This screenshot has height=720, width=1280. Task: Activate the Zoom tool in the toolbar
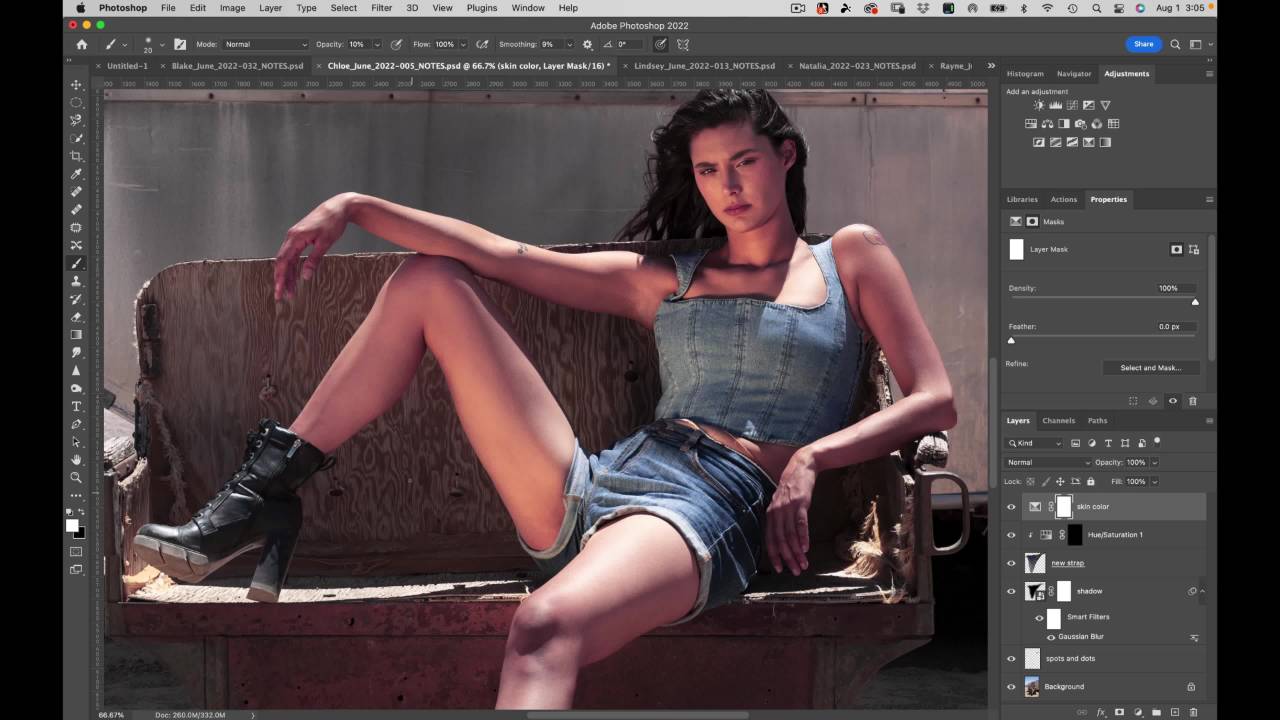[x=76, y=478]
